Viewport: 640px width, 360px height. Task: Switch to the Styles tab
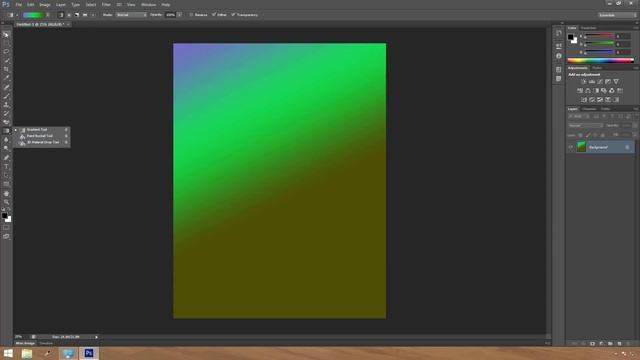pyautogui.click(x=597, y=68)
